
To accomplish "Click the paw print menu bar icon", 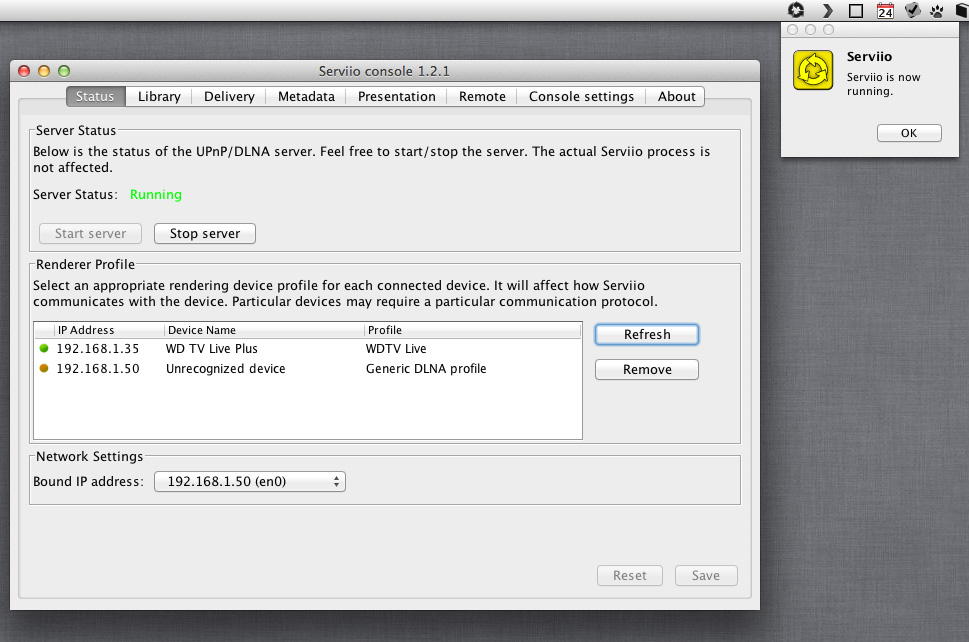I will coord(937,11).
